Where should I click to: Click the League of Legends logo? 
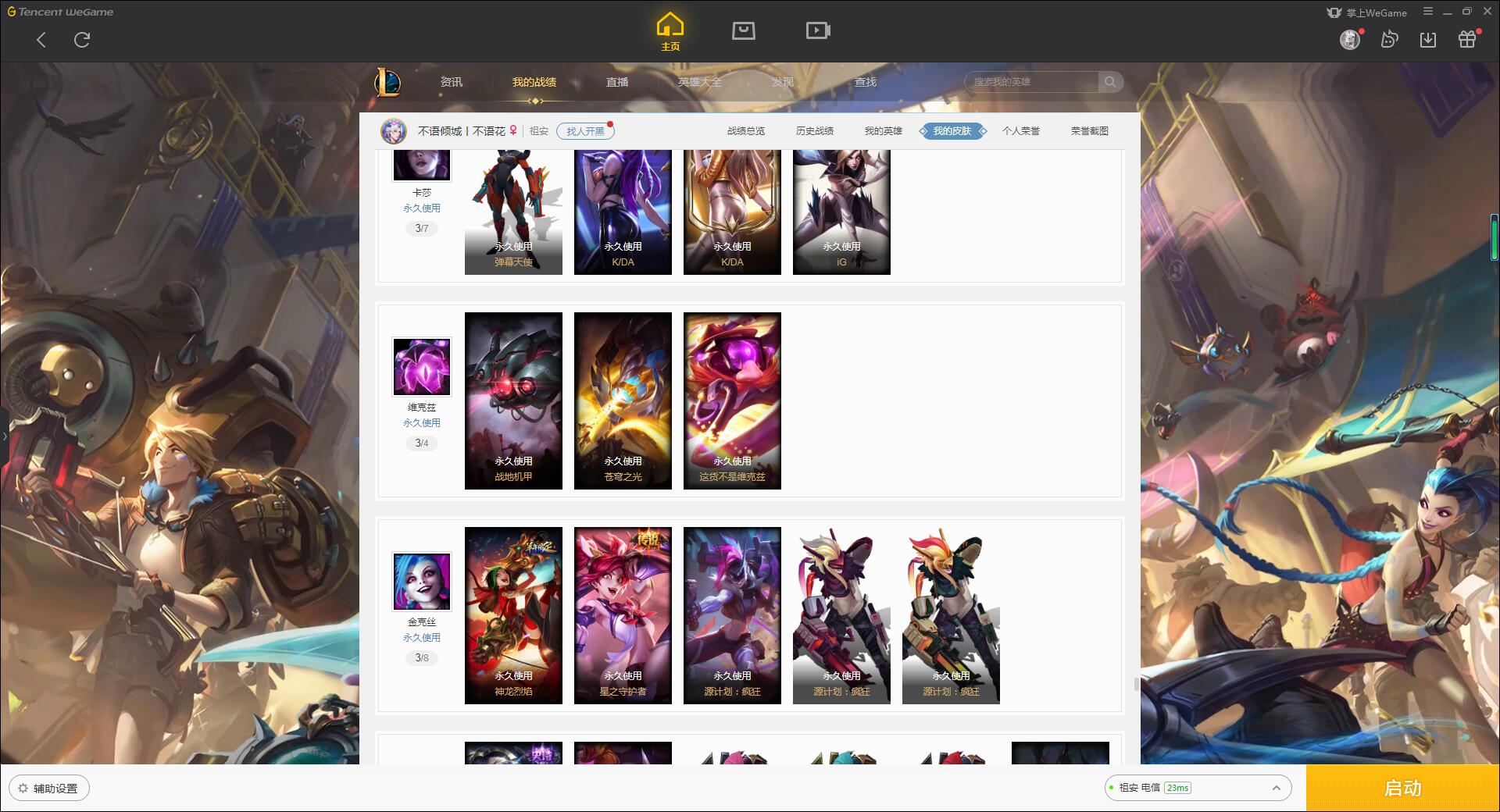387,82
